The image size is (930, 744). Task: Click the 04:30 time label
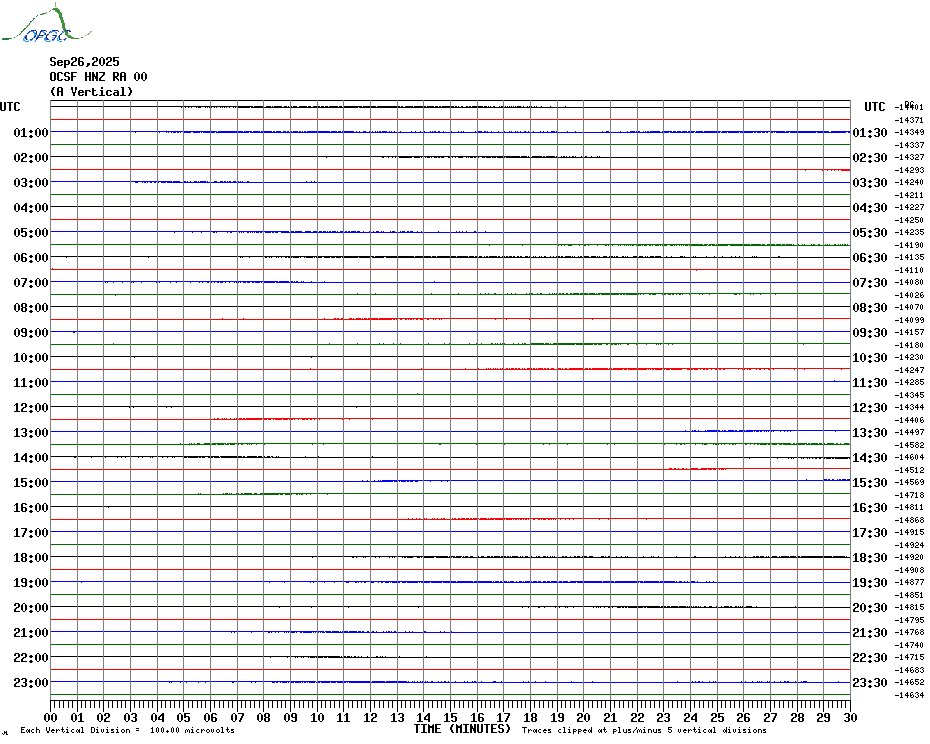pyautogui.click(x=870, y=208)
